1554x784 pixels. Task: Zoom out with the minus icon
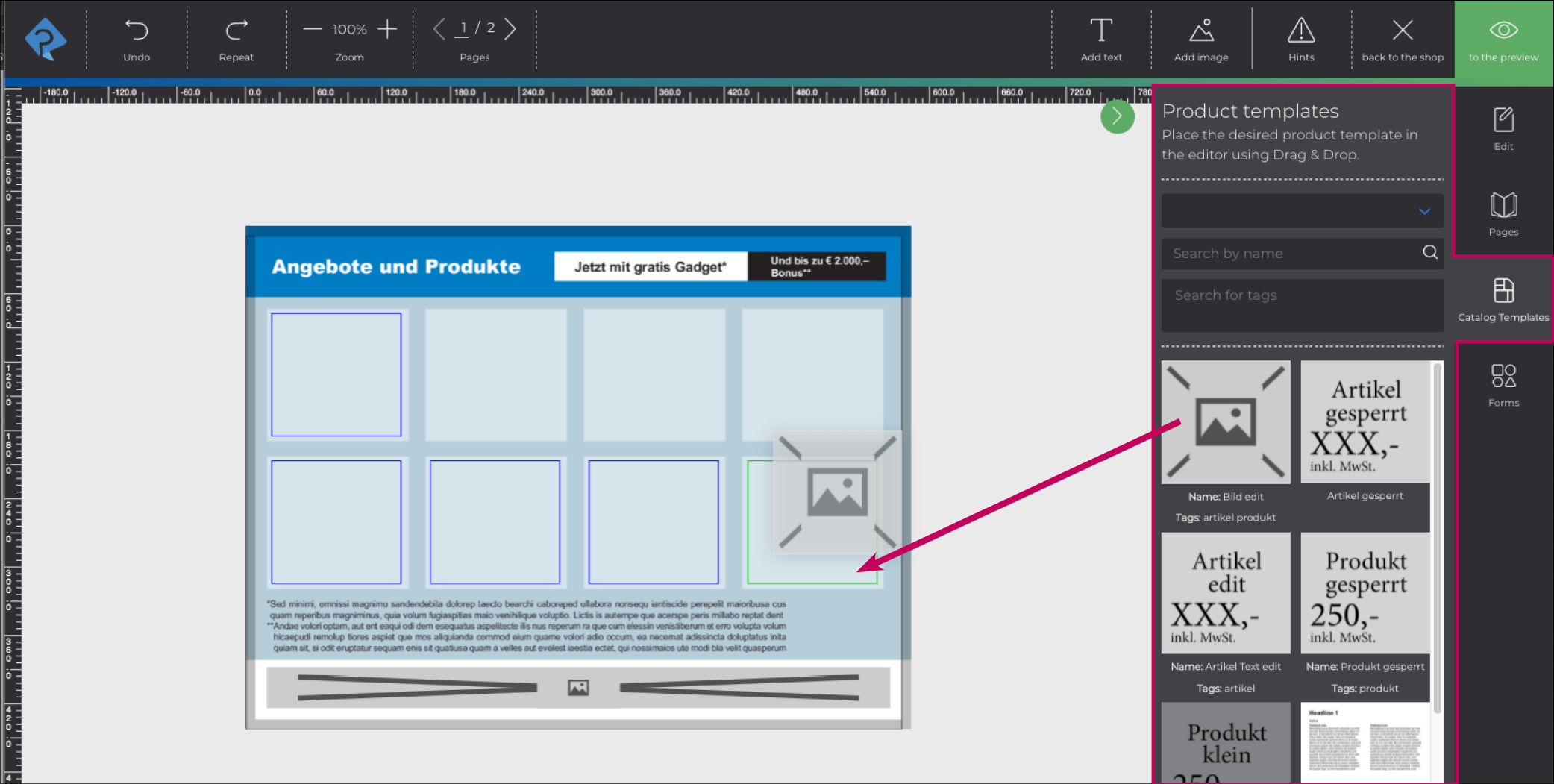(313, 30)
